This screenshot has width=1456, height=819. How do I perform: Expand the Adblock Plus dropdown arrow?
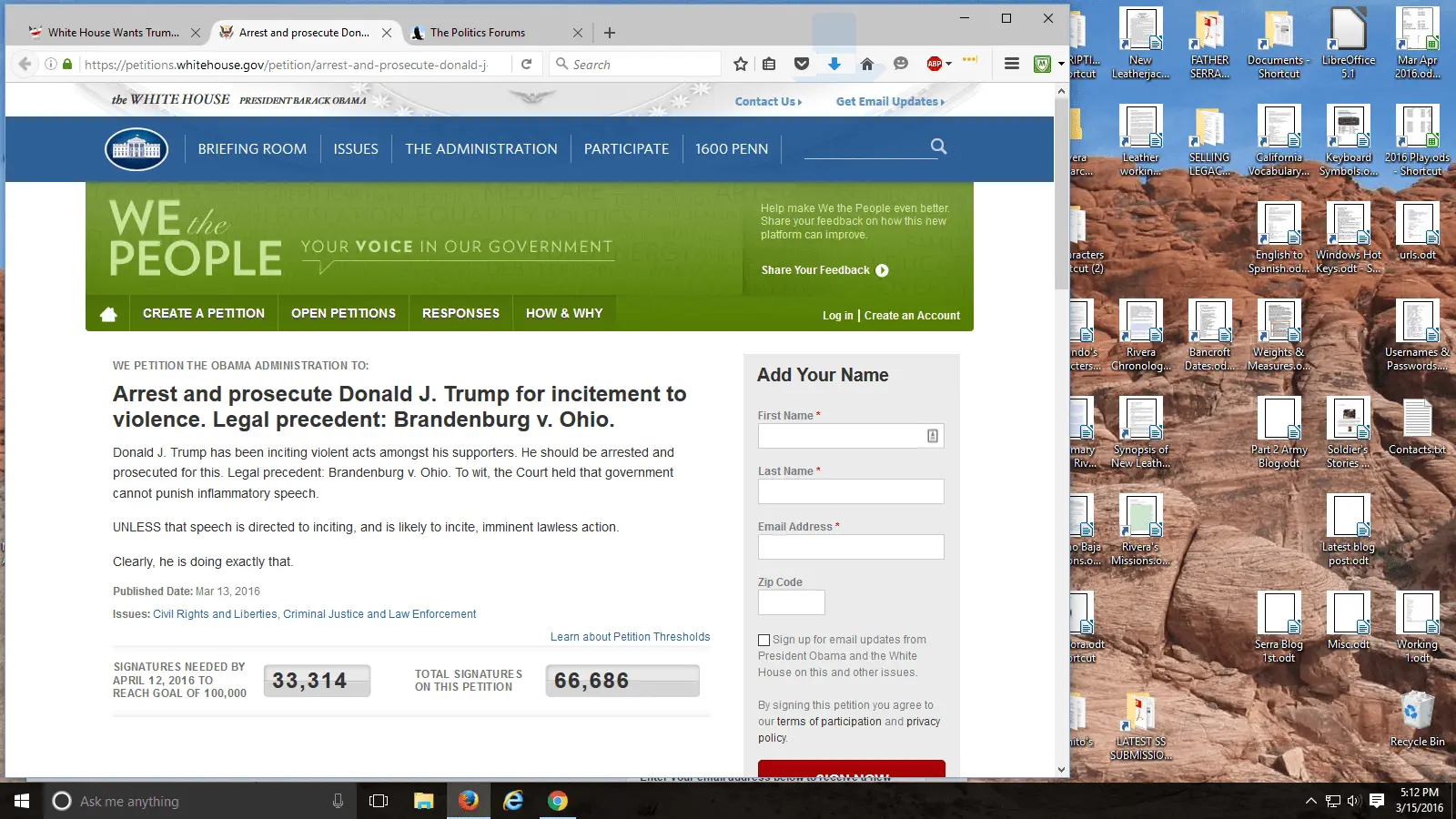coord(948,65)
